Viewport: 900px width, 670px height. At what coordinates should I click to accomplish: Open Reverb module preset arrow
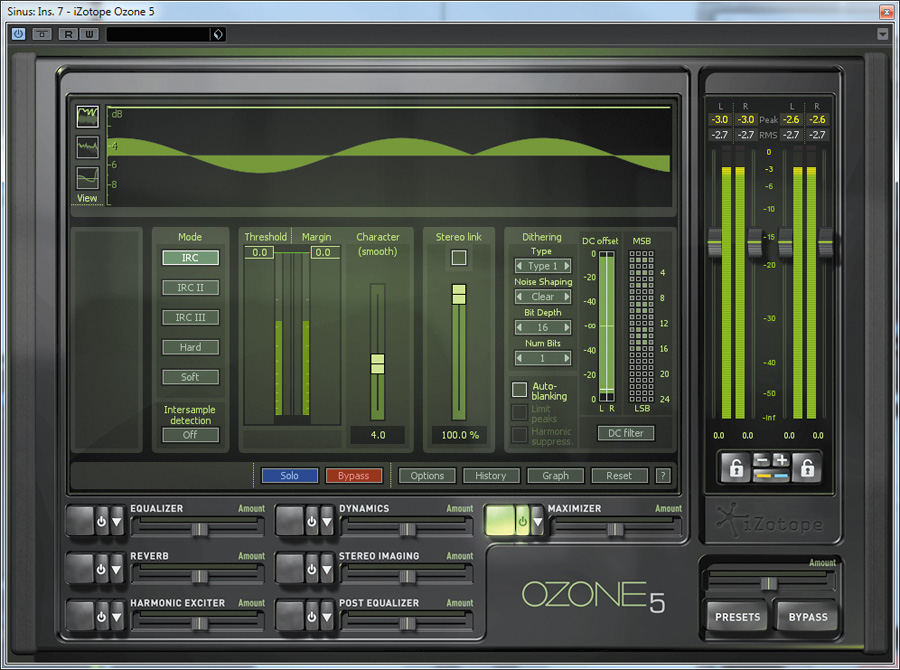click(117, 569)
